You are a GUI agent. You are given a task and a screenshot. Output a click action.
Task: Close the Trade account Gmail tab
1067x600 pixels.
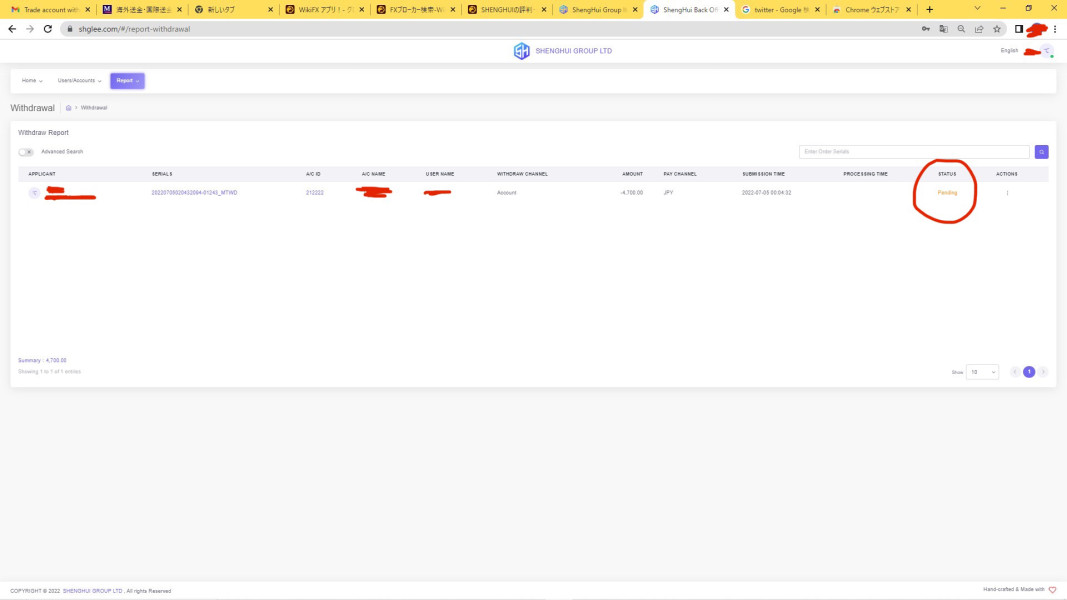pos(88,10)
